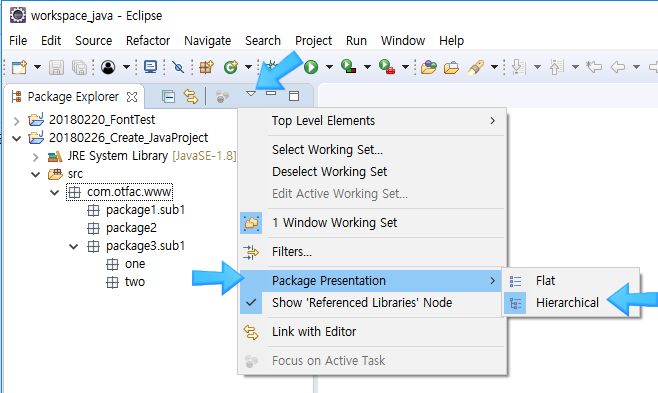The width and height of the screenshot is (658, 393).
Task: Choose Deselect Working Set entry
Action: point(372,172)
